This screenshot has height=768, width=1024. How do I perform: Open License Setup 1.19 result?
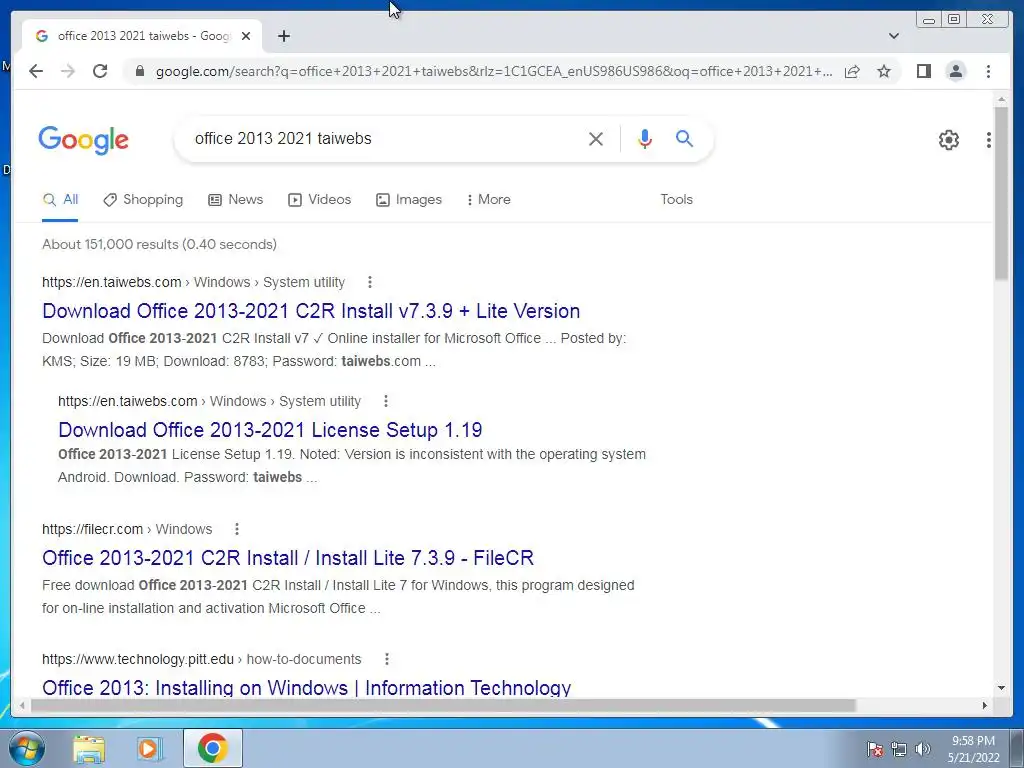pos(270,430)
